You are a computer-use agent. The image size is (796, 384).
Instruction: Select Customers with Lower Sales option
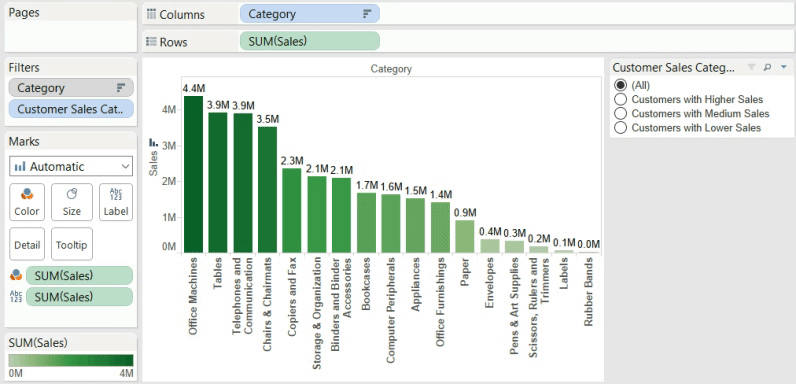(620, 127)
